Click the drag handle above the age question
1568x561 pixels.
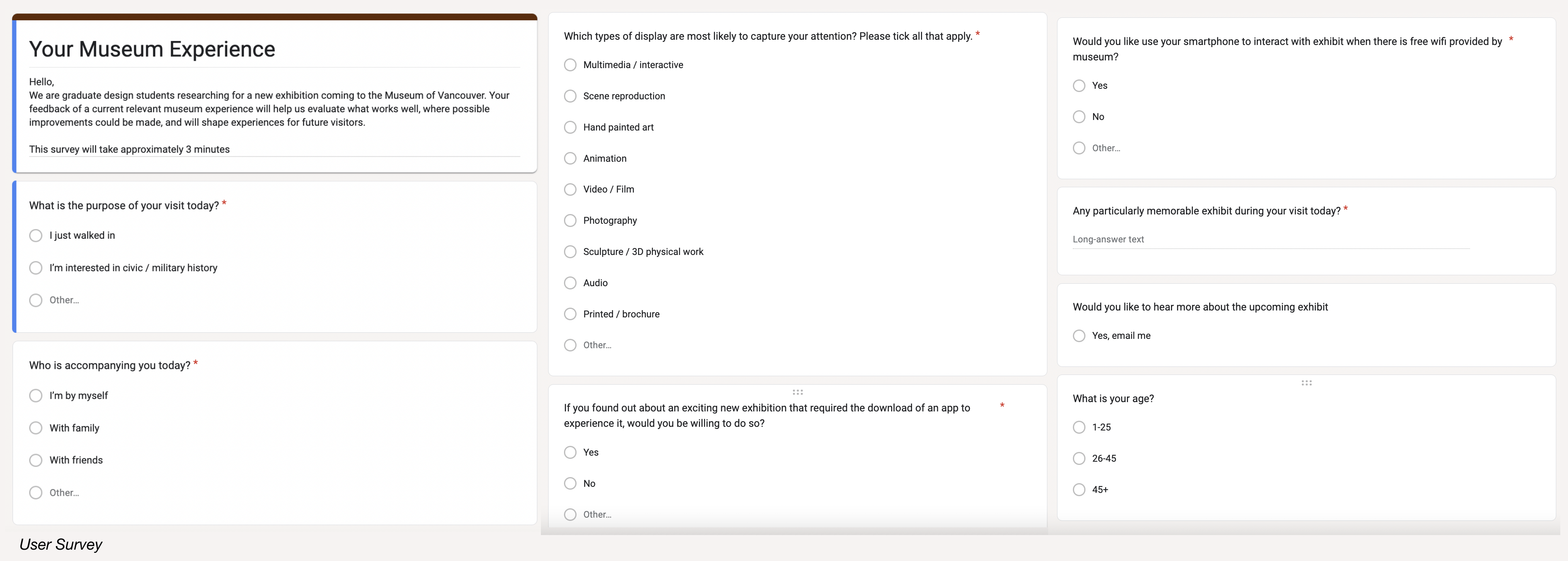coord(1306,383)
